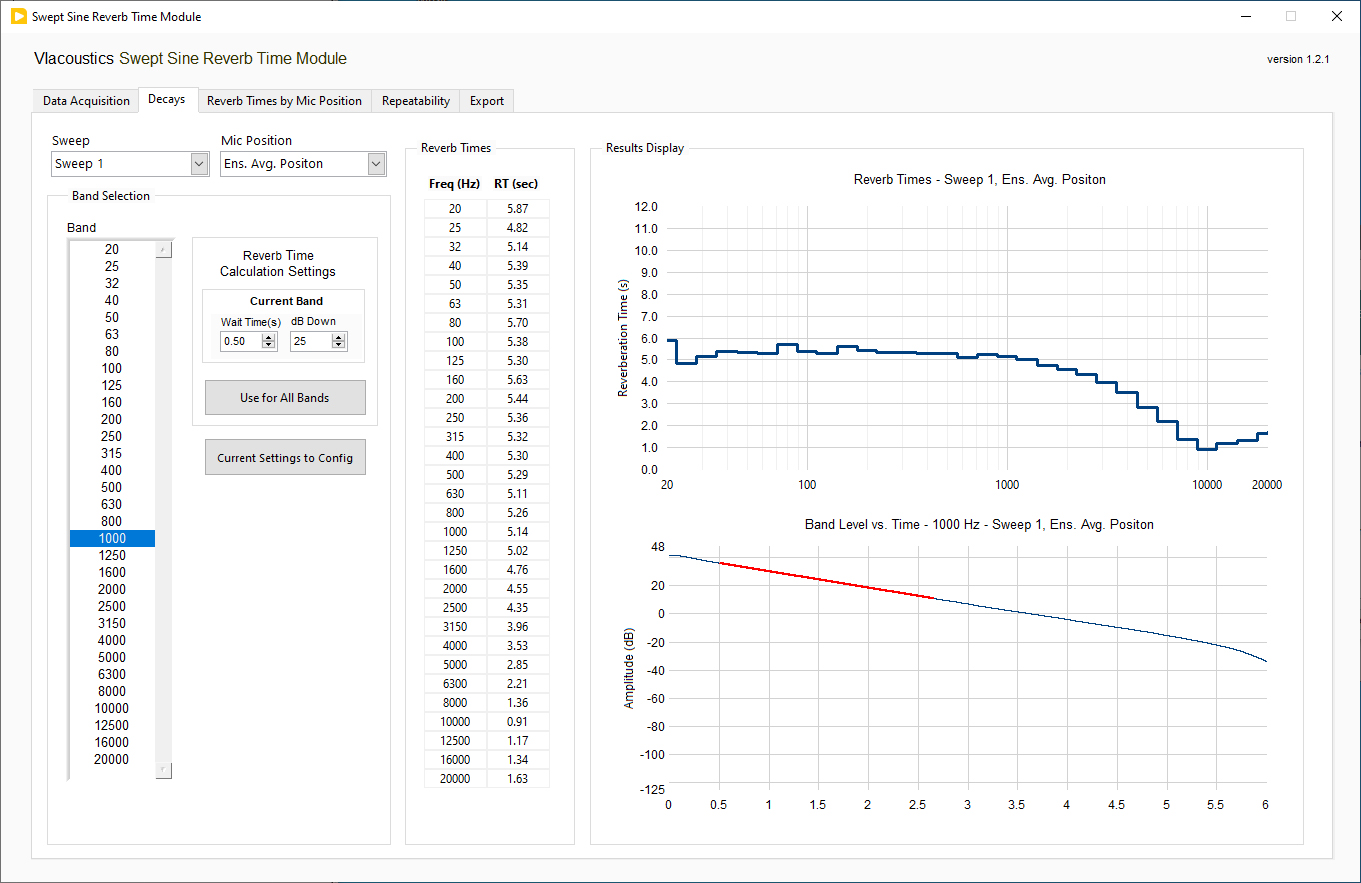1361x883 pixels.
Task: View the Reverb Times by Mic Position tab
Action: 284,100
